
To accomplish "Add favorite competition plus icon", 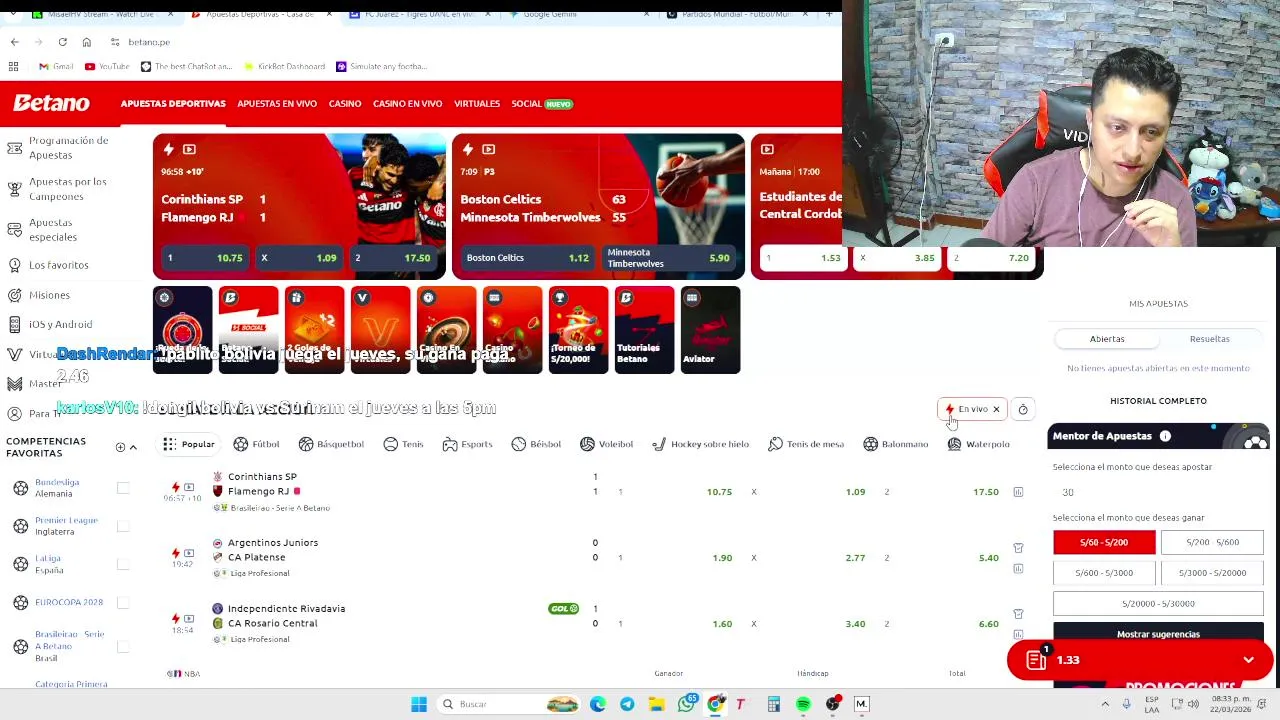I will pos(120,447).
